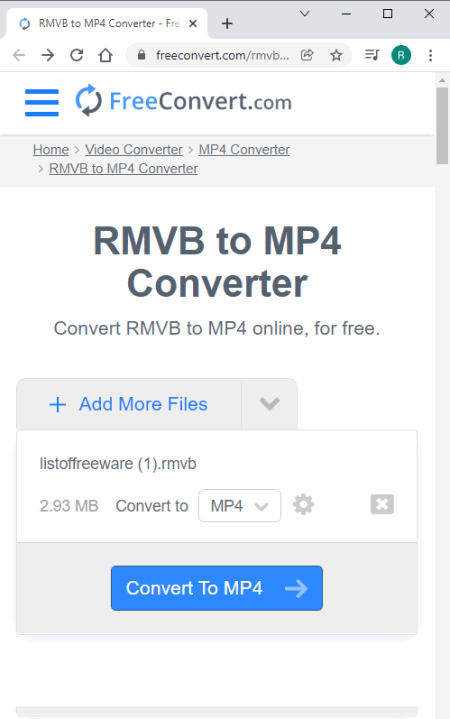Open the MP4 output format dropdown
The height and width of the screenshot is (719, 450).
coord(239,506)
